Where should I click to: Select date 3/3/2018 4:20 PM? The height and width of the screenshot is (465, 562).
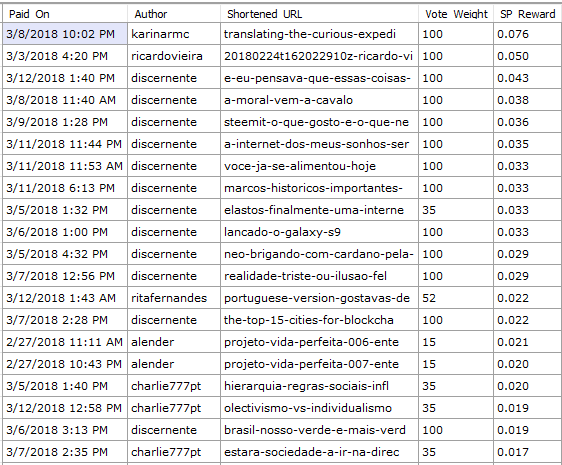[x=65, y=56]
